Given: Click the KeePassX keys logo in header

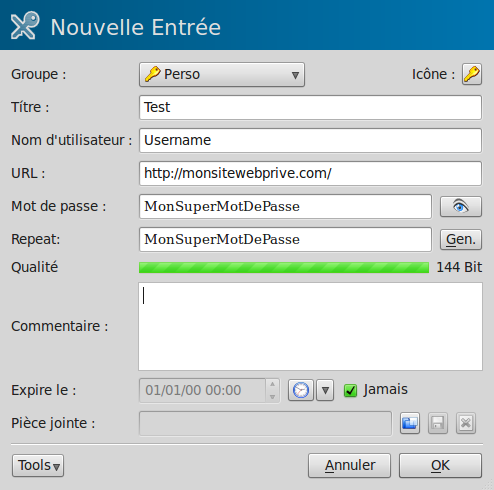Looking at the screenshot, I should (25, 25).
